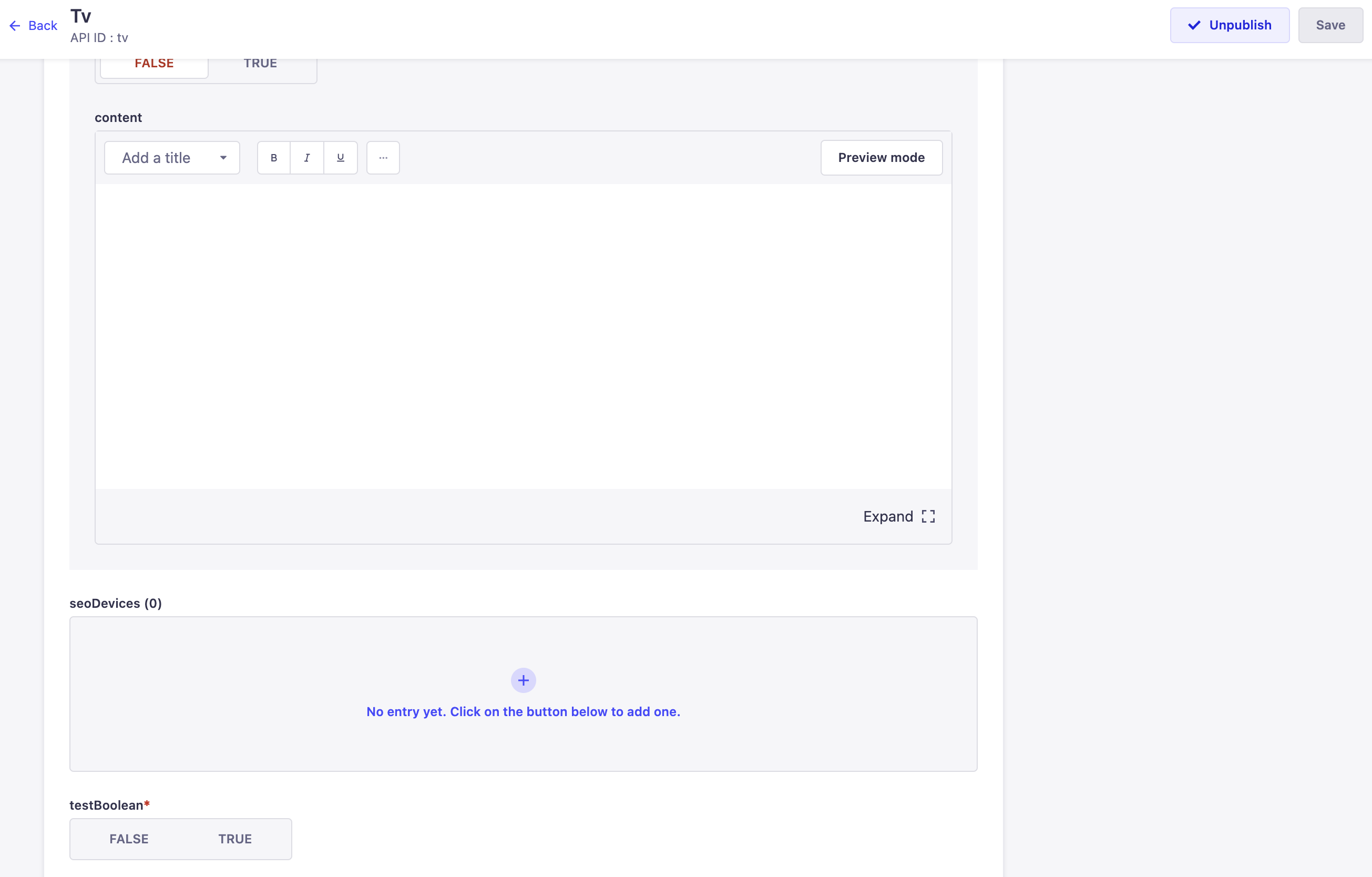Click inside the content text area
The image size is (1372, 877).
[x=523, y=336]
